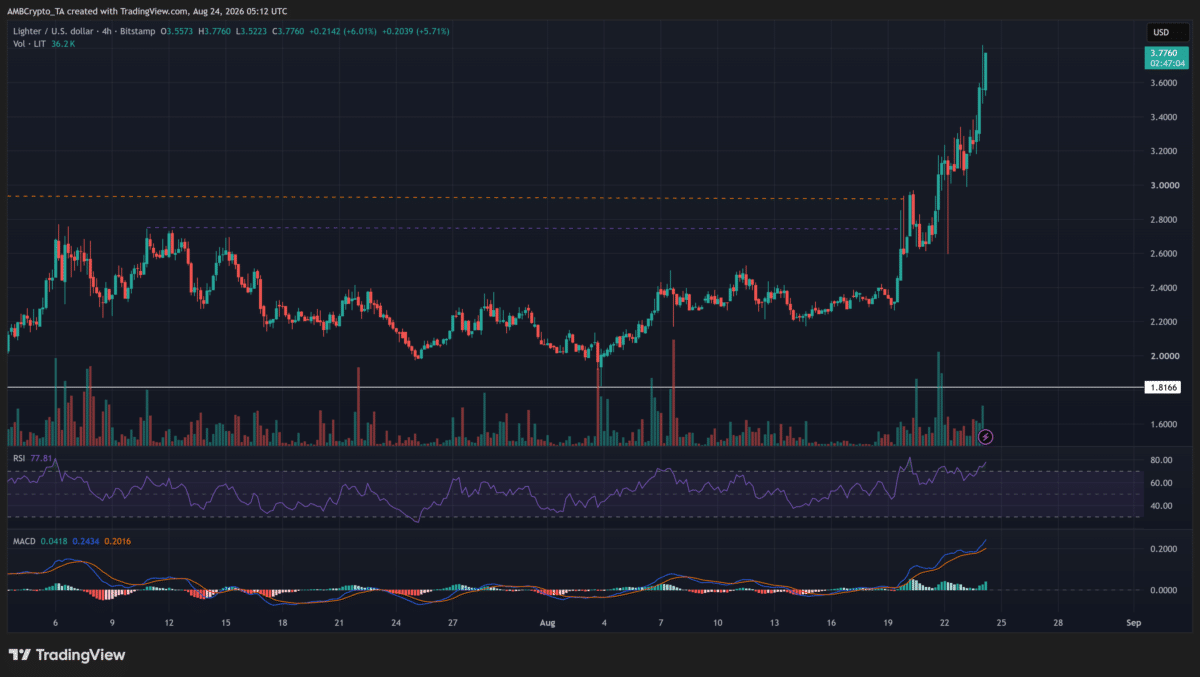Image resolution: width=1200 pixels, height=677 pixels.
Task: Click the Aug label on time axis
Action: click(547, 622)
